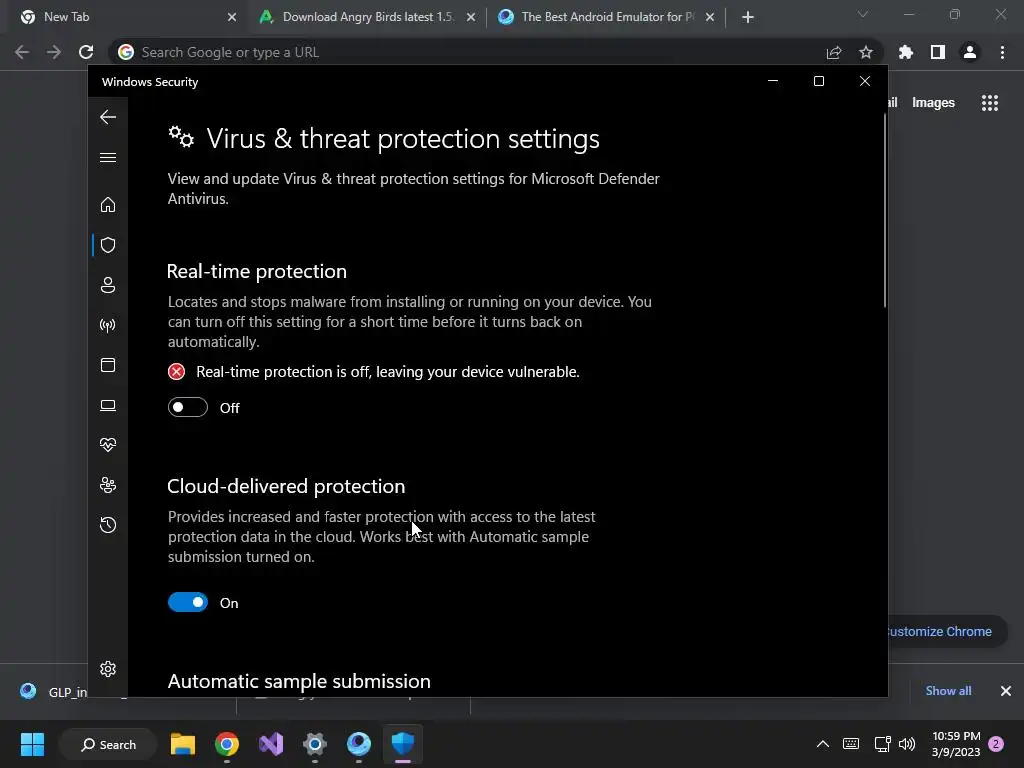Image resolution: width=1024 pixels, height=768 pixels.
Task: Open Chrome three-dot menu
Action: (x=1002, y=52)
